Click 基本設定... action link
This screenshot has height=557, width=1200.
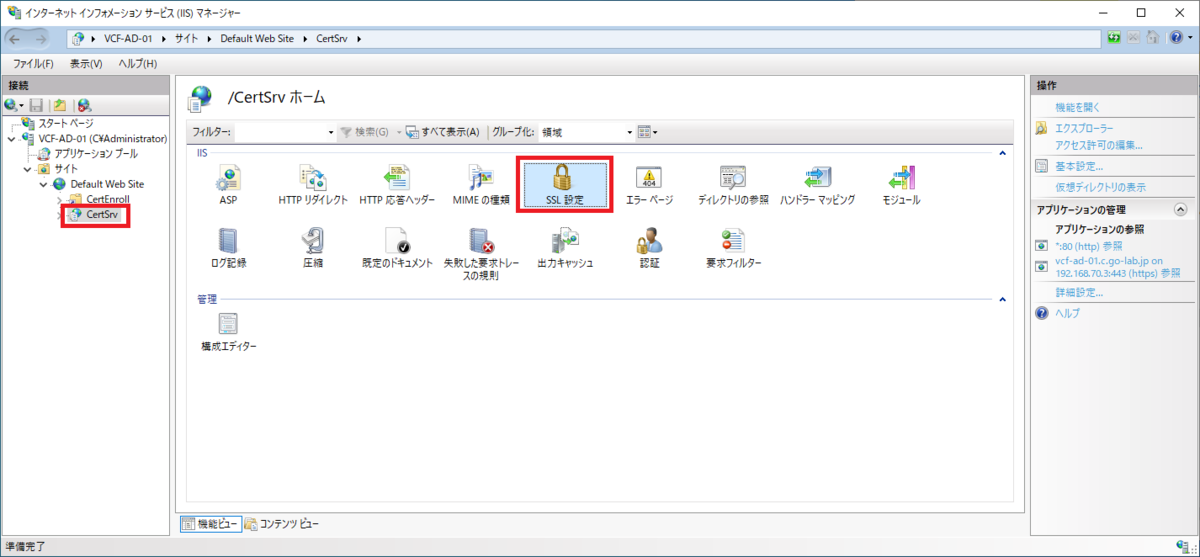coord(1080,166)
